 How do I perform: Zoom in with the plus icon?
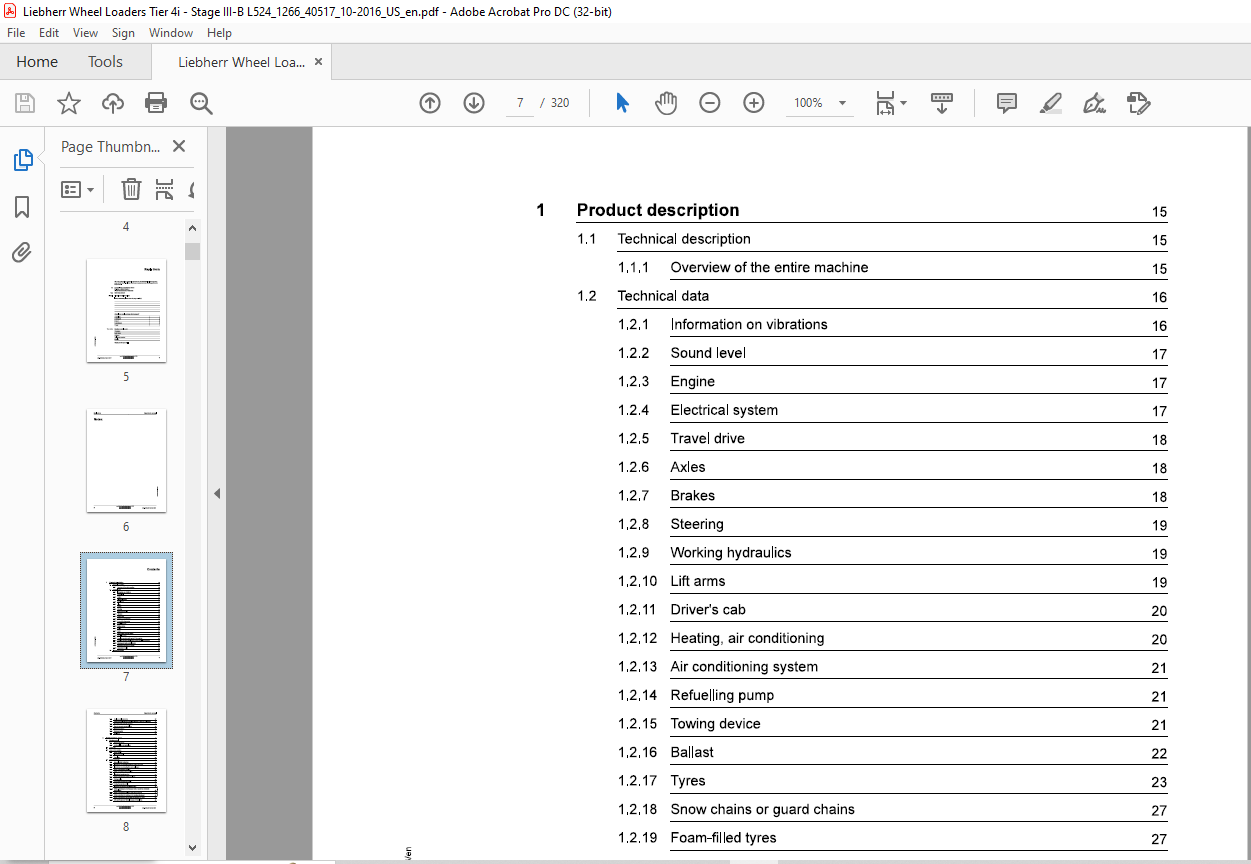tap(754, 103)
